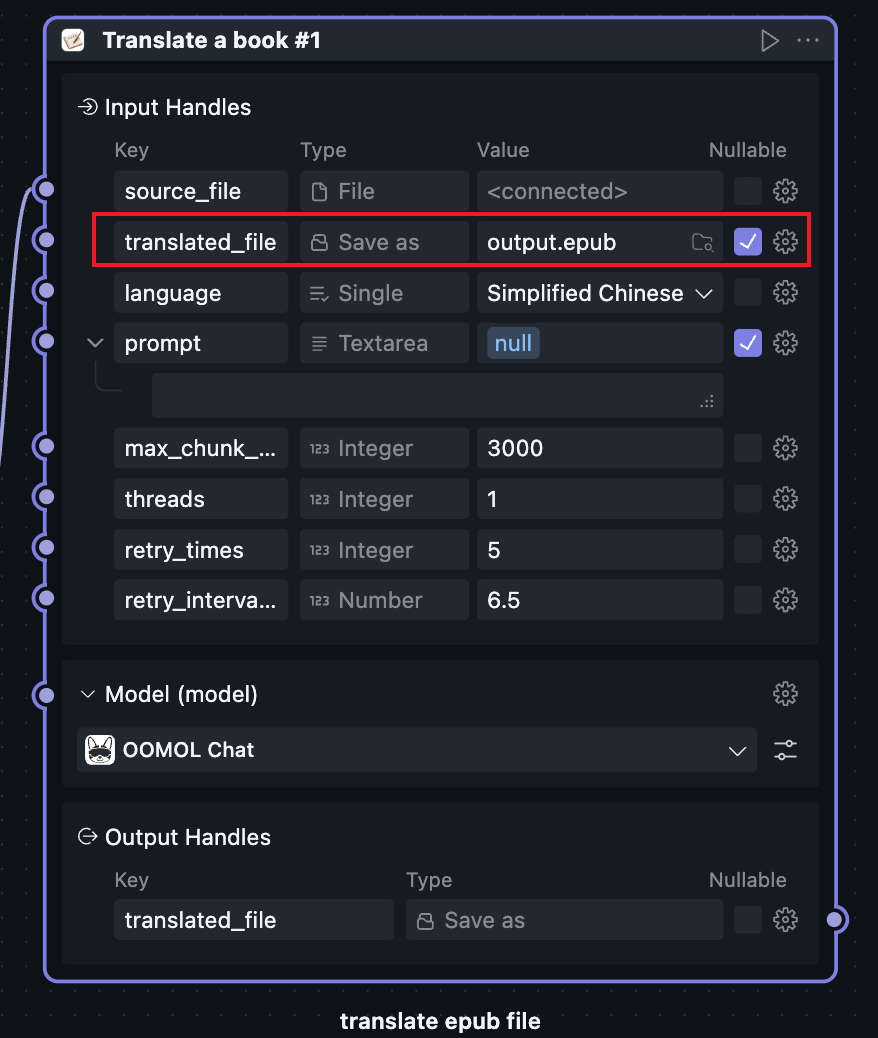Open model parameter sliders for OOMOL Chat
The image size is (878, 1038).
click(x=786, y=750)
